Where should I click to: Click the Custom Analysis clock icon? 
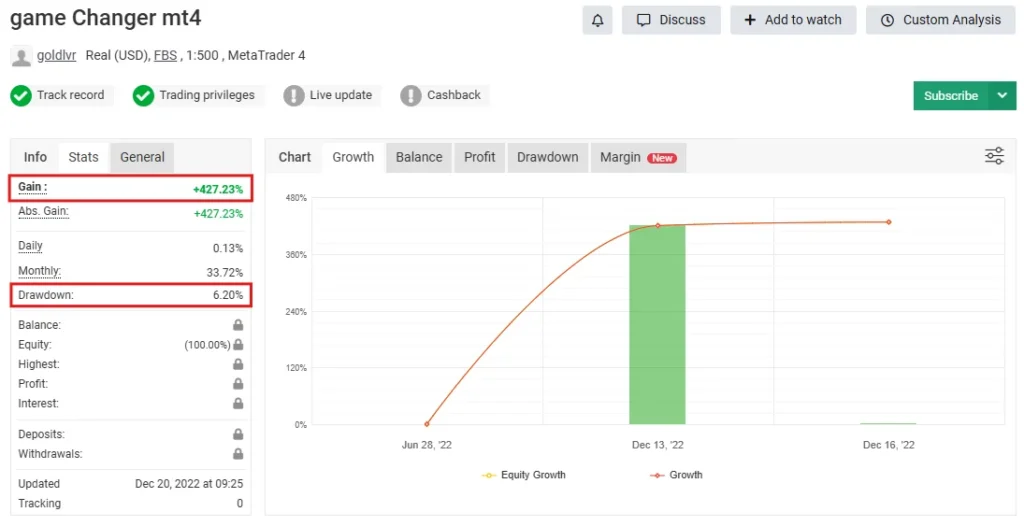coord(887,20)
